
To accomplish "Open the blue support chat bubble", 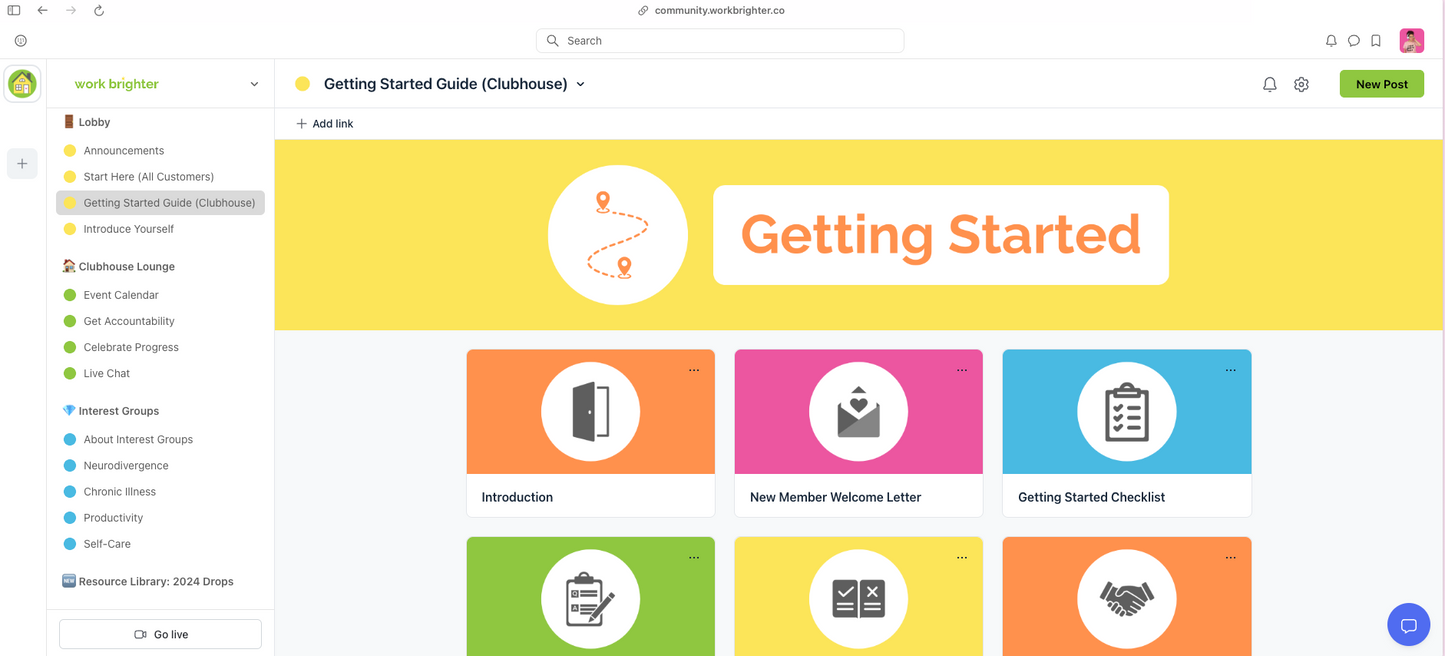I will (x=1409, y=626).
